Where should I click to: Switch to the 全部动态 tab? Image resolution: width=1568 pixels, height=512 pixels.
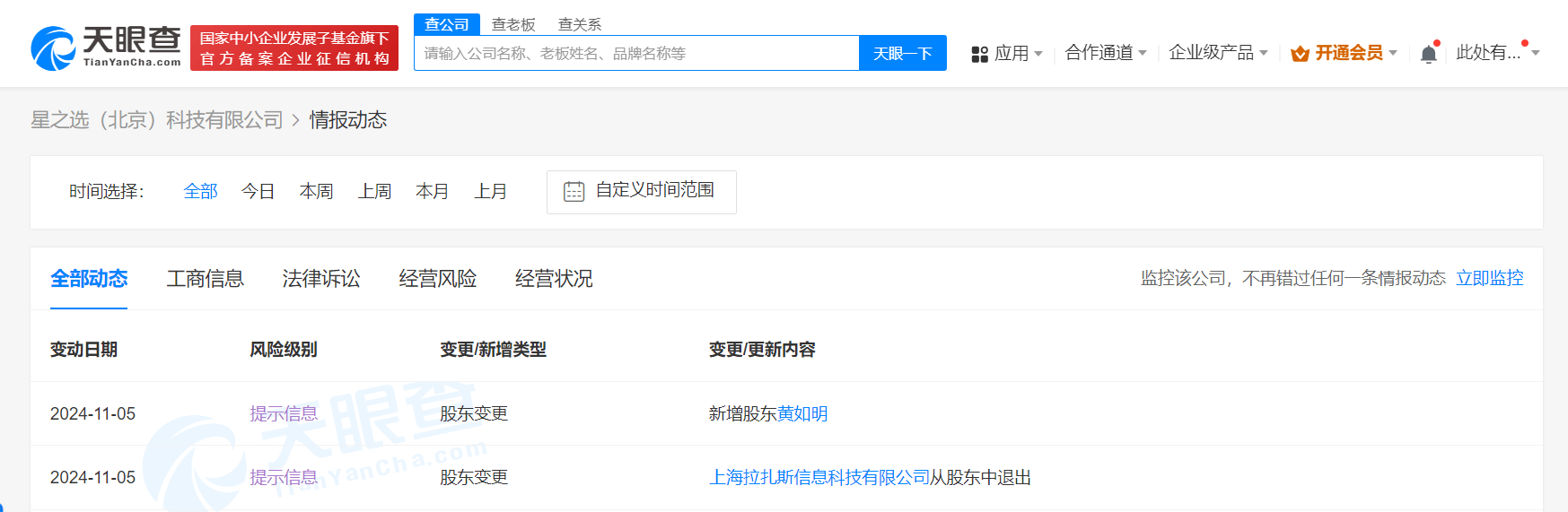click(89, 279)
